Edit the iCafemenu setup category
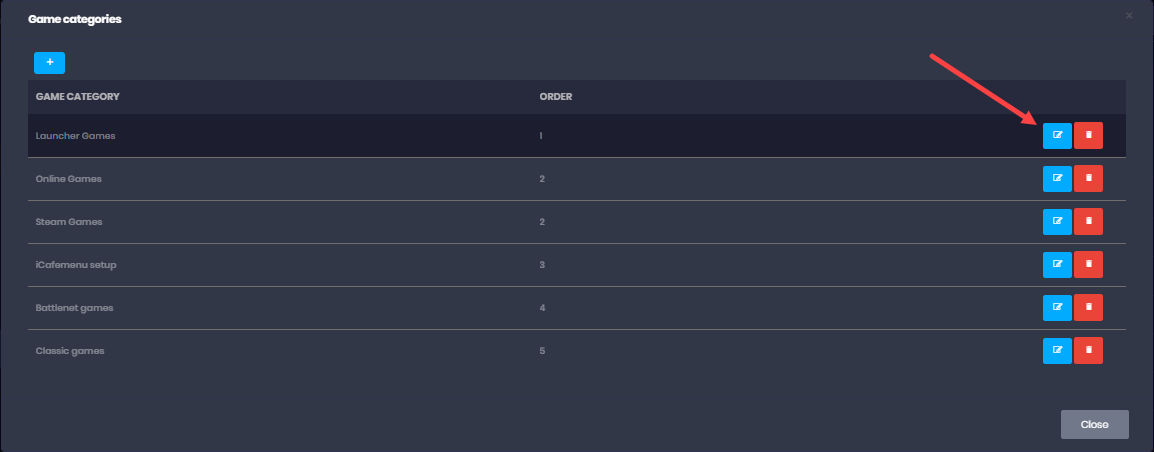Viewport: 1154px width, 452px height. 1057,265
